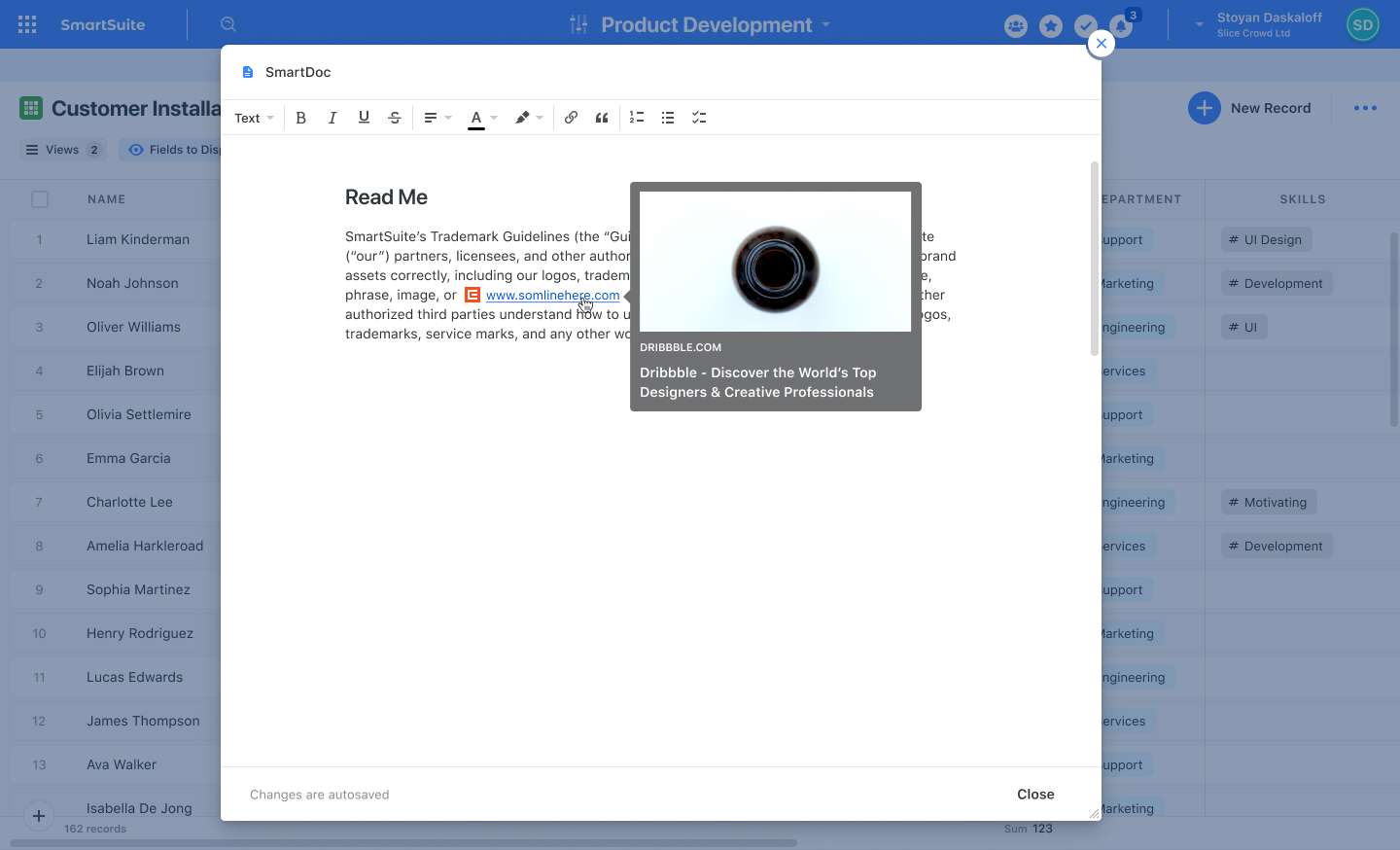Viewport: 1400px width, 850px height.
Task: Click the Dribbble link preview title
Action: click(758, 382)
